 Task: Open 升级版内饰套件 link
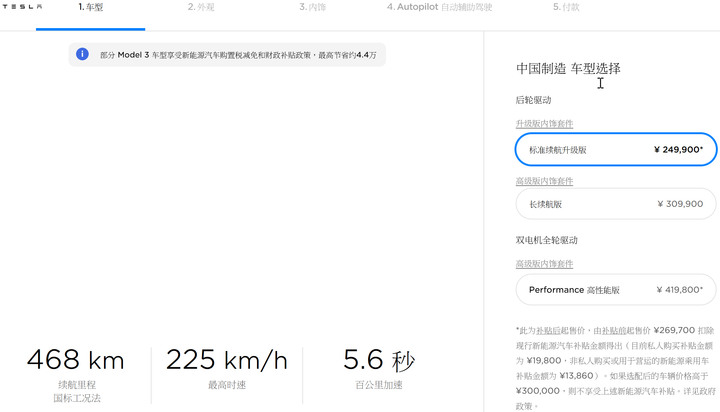tap(544, 124)
